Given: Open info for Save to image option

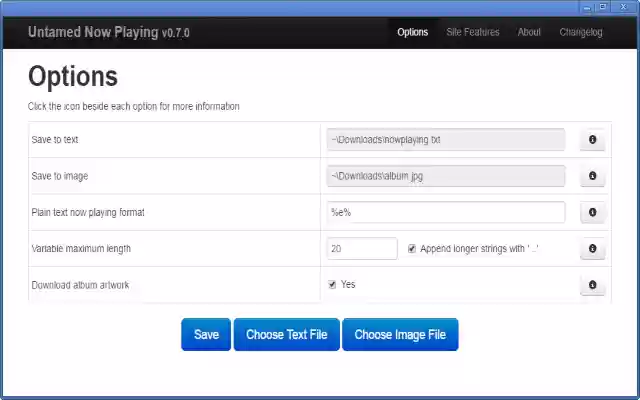Looking at the screenshot, I should [x=592, y=176].
